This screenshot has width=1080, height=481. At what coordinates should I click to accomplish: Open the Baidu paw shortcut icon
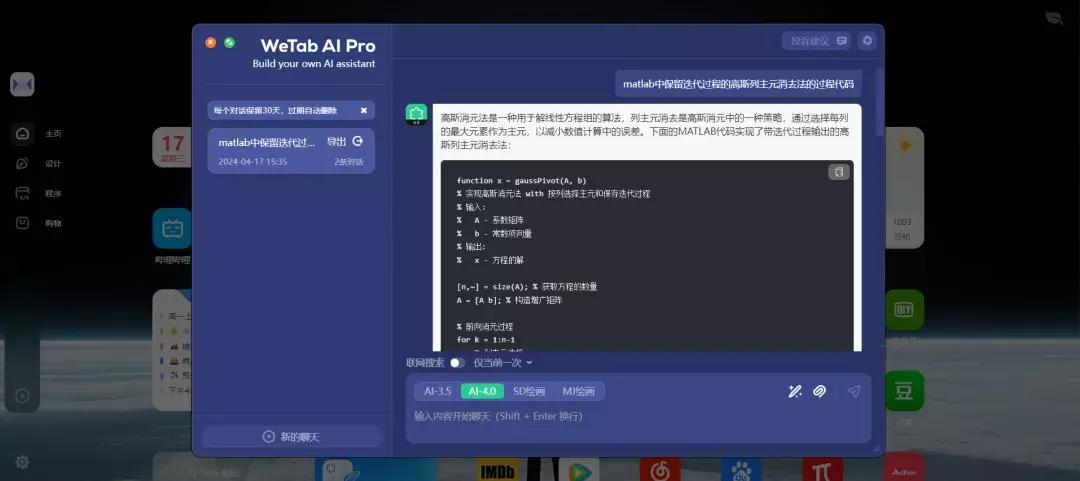[x=741, y=471]
